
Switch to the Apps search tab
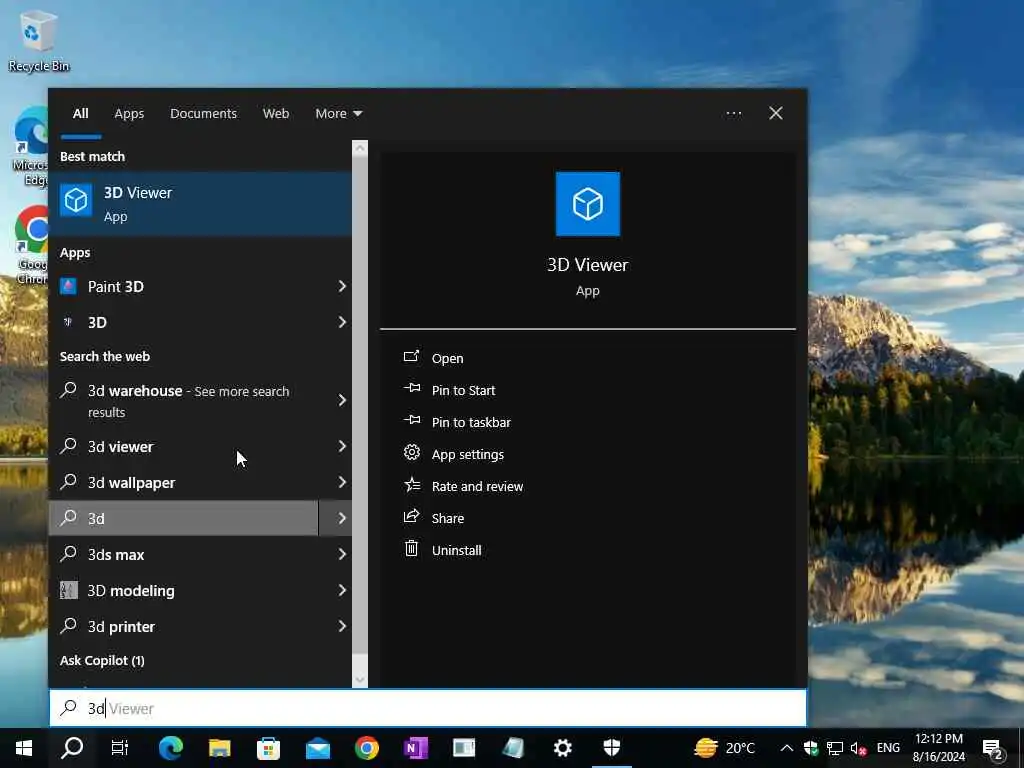[x=129, y=113]
